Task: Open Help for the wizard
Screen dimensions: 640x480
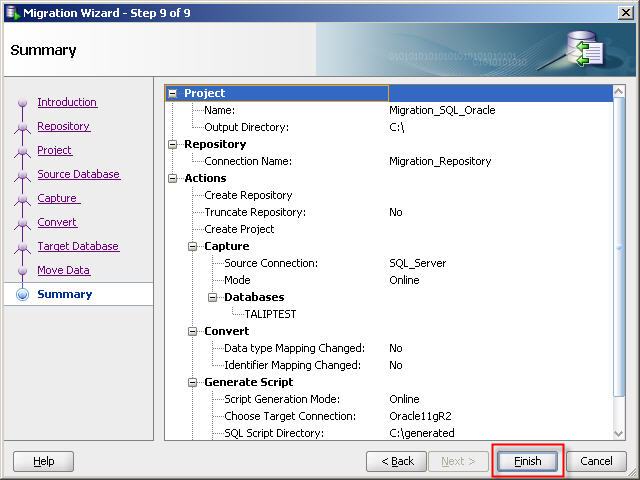Action: [x=44, y=461]
